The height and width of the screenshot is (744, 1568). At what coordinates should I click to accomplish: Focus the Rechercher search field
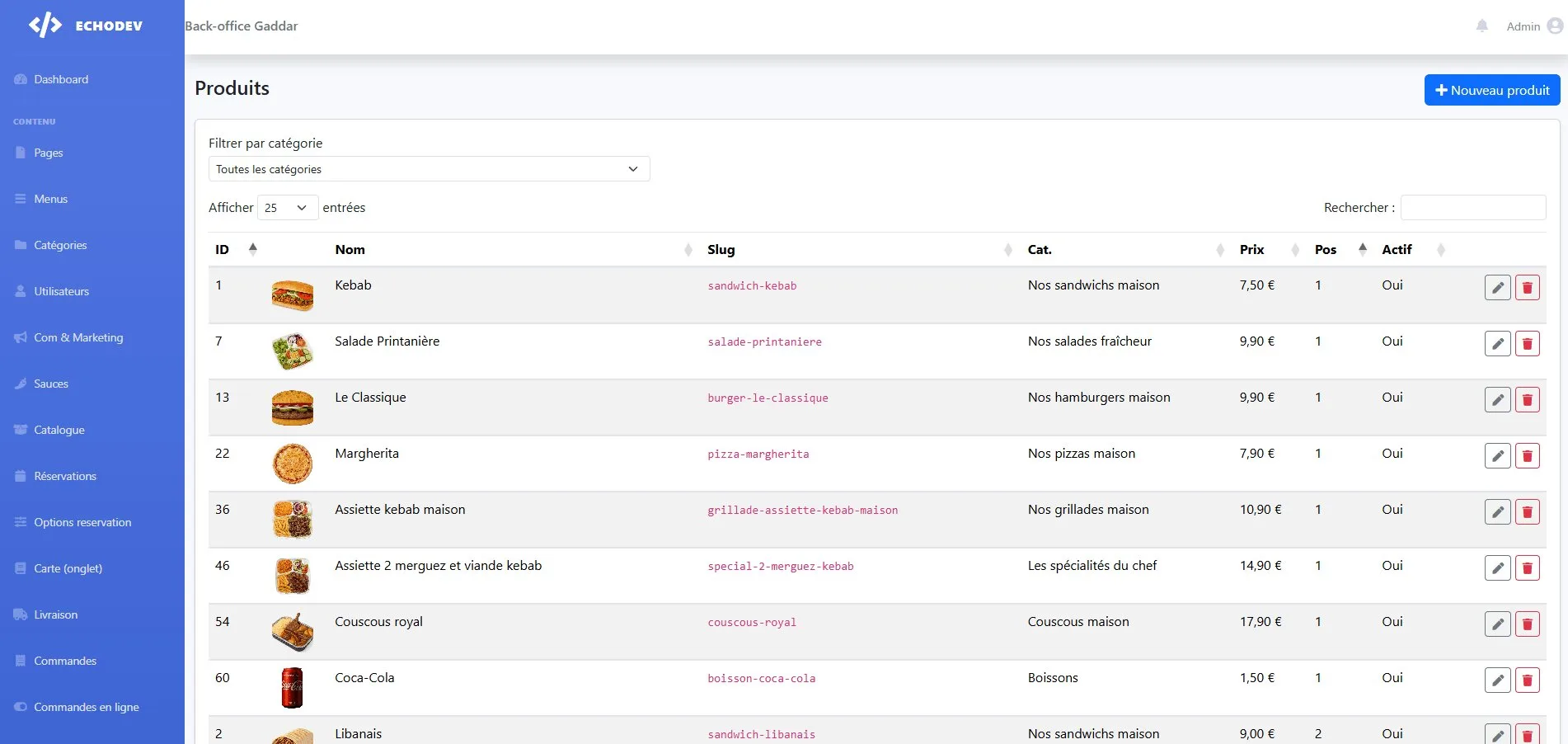click(x=1472, y=208)
